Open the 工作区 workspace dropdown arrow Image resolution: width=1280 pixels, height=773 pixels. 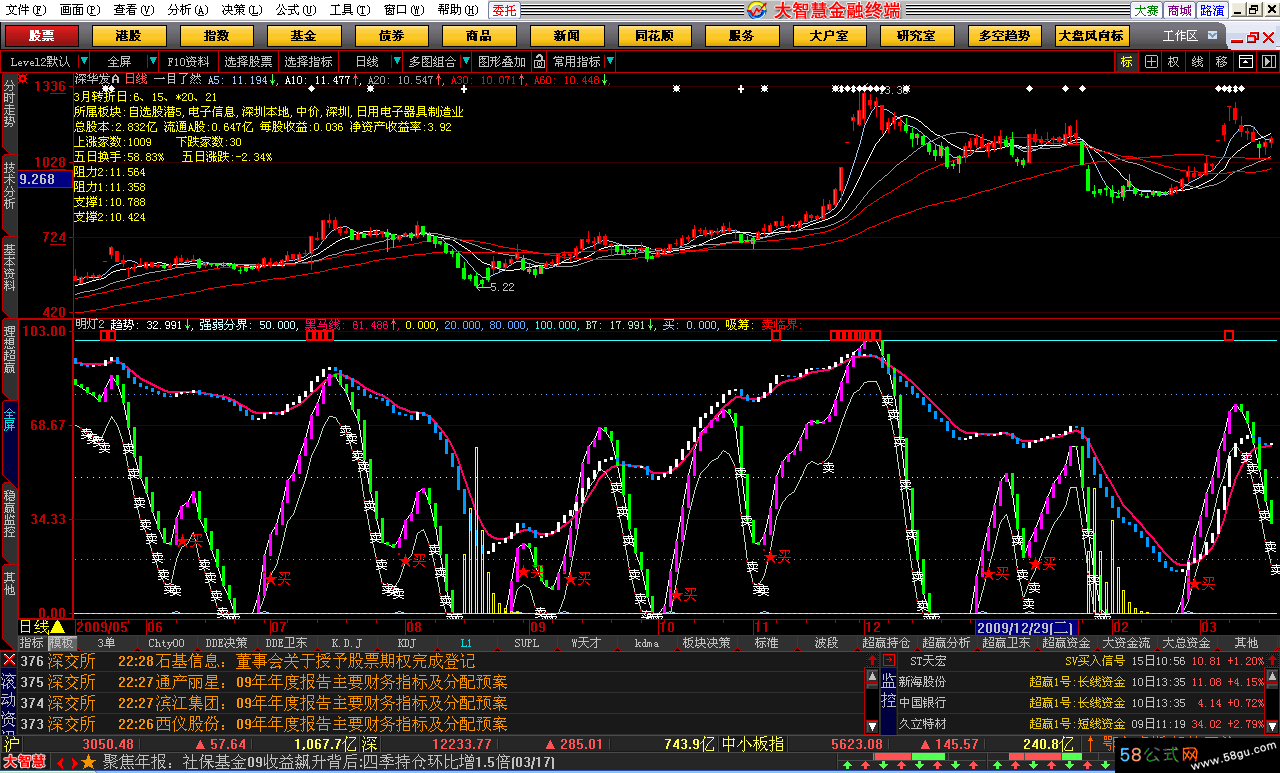(1213, 35)
